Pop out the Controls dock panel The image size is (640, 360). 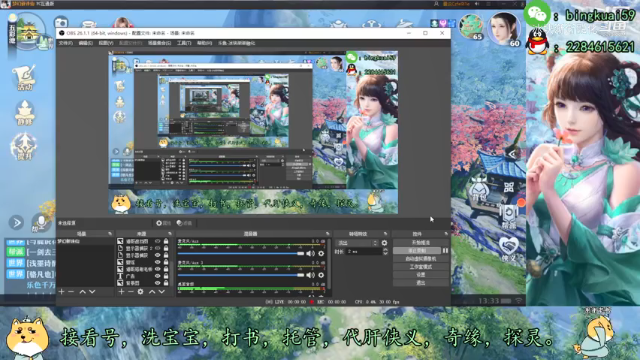coord(446,234)
